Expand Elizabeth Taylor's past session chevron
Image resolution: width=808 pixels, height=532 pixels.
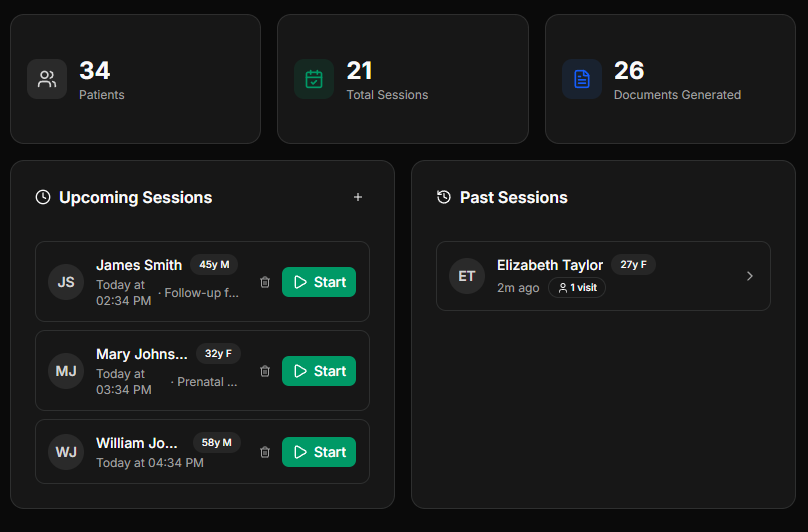(750, 276)
